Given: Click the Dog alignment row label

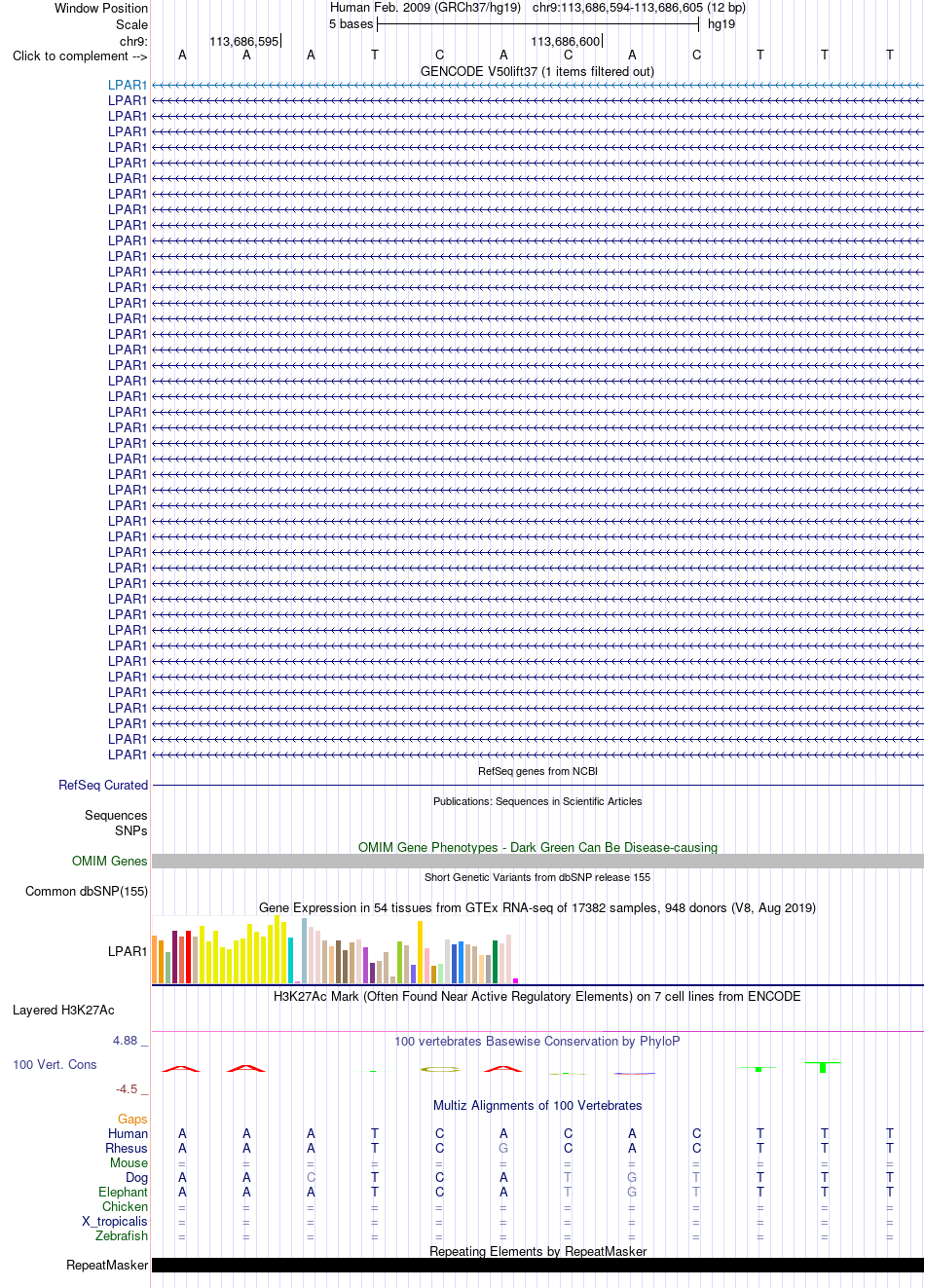Looking at the screenshot, I should [x=137, y=1177].
